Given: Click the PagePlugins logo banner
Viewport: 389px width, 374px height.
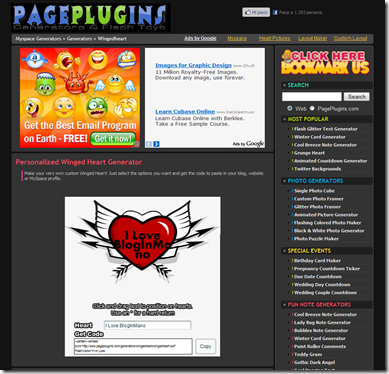Looking at the screenshot, I should [x=91, y=18].
